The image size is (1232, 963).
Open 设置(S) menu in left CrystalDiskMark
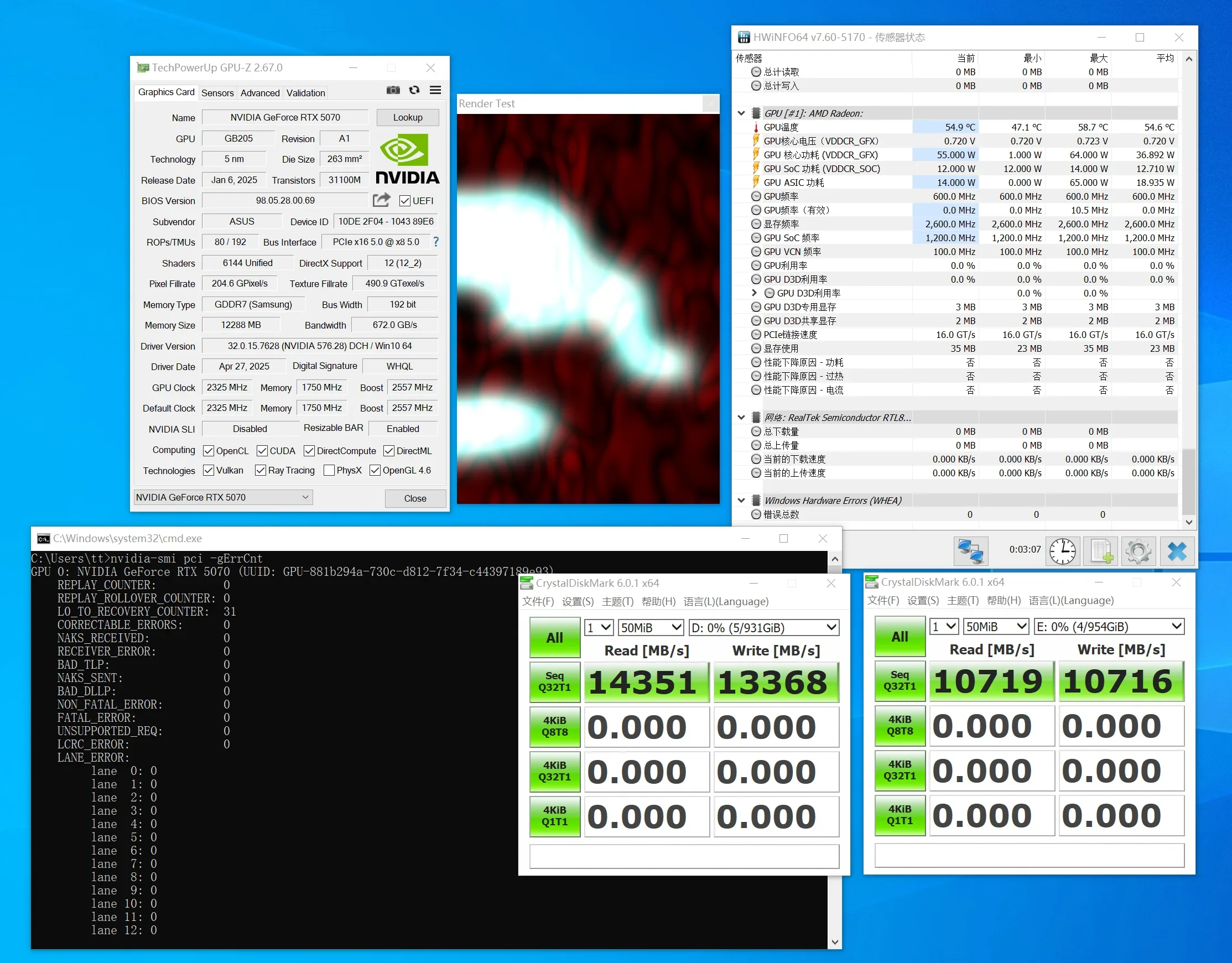tap(577, 601)
